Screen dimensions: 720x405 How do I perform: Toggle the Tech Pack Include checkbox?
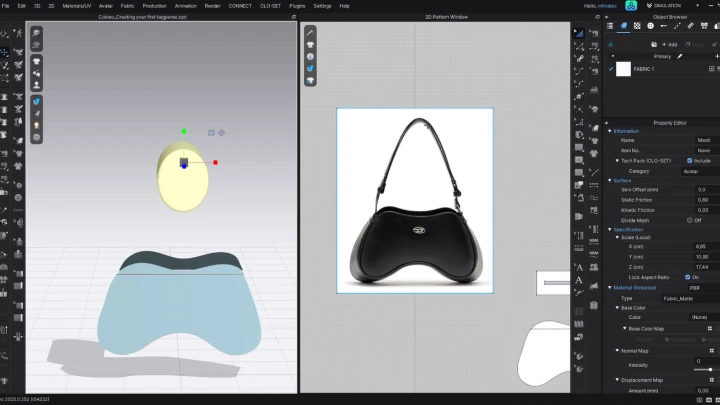689,161
